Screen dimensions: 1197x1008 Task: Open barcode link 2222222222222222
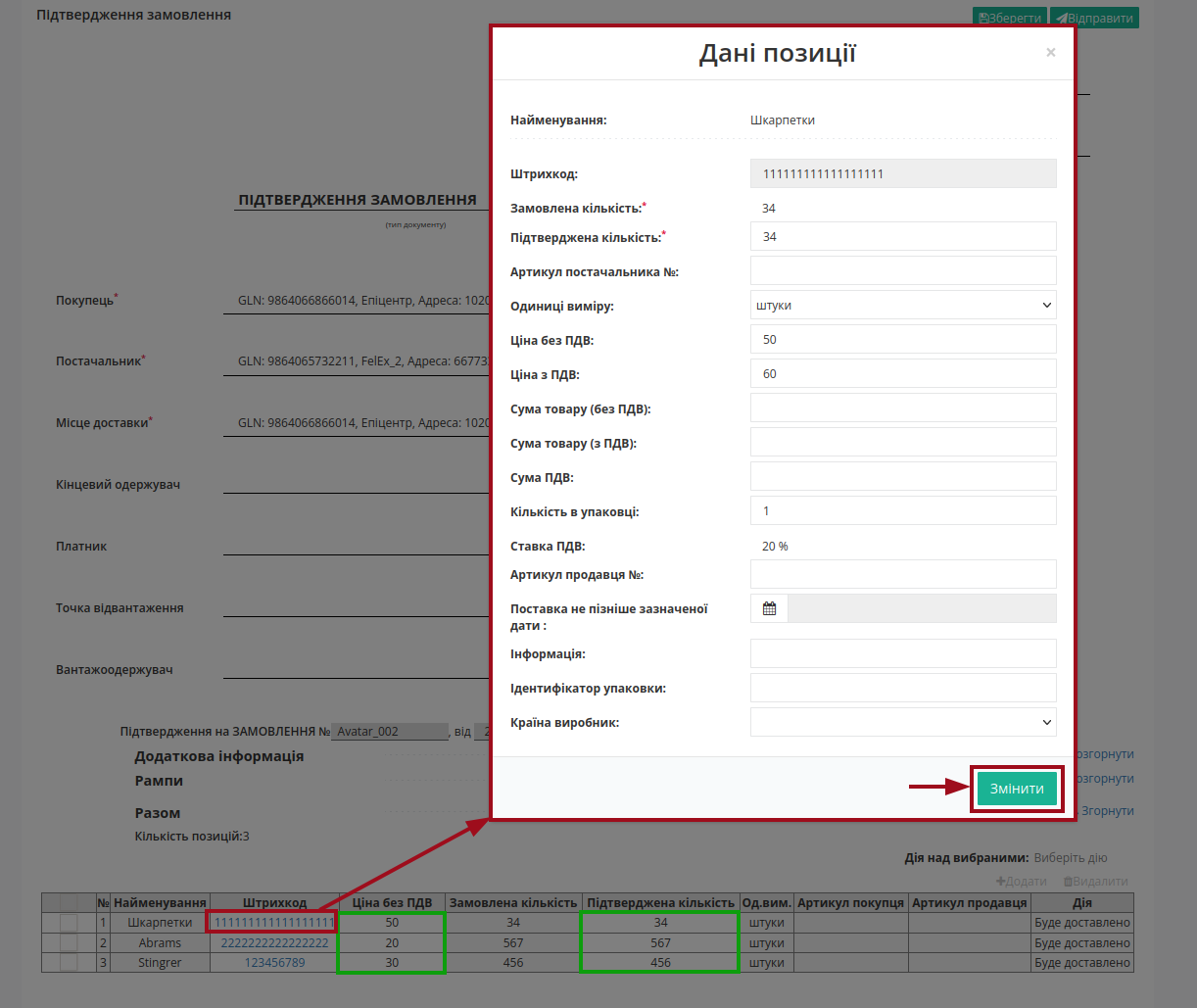pos(274,943)
